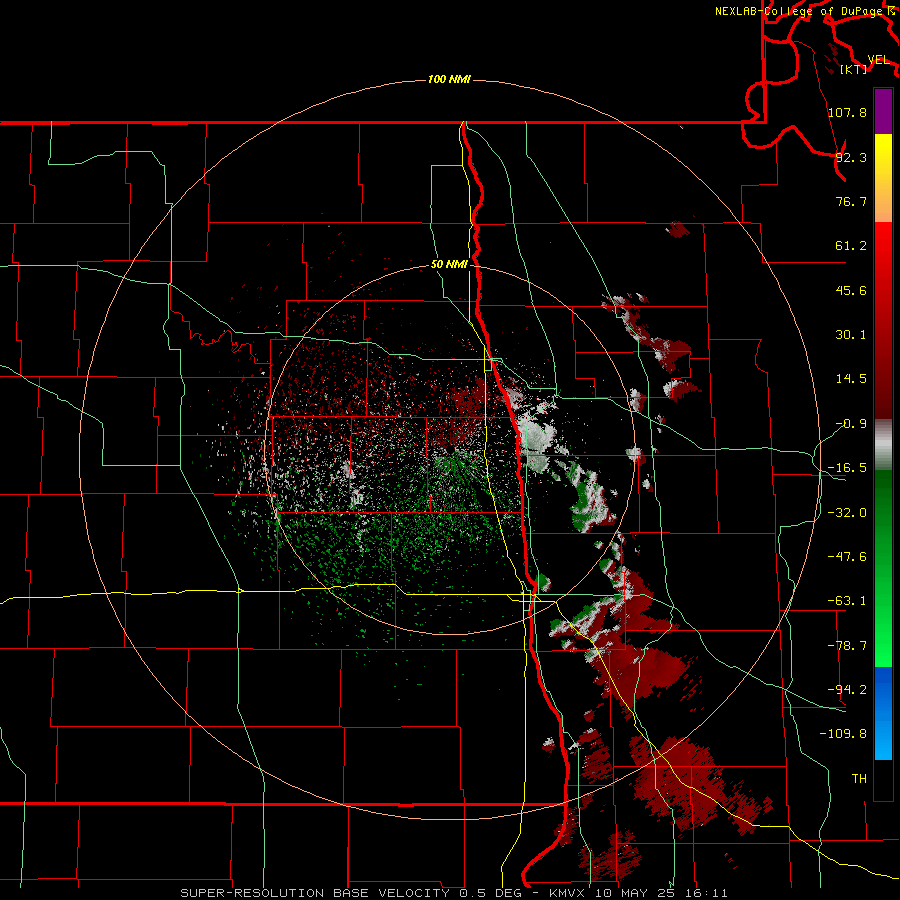The width and height of the screenshot is (900, 900).
Task: Click the [KT] units label
Action: 853,69
